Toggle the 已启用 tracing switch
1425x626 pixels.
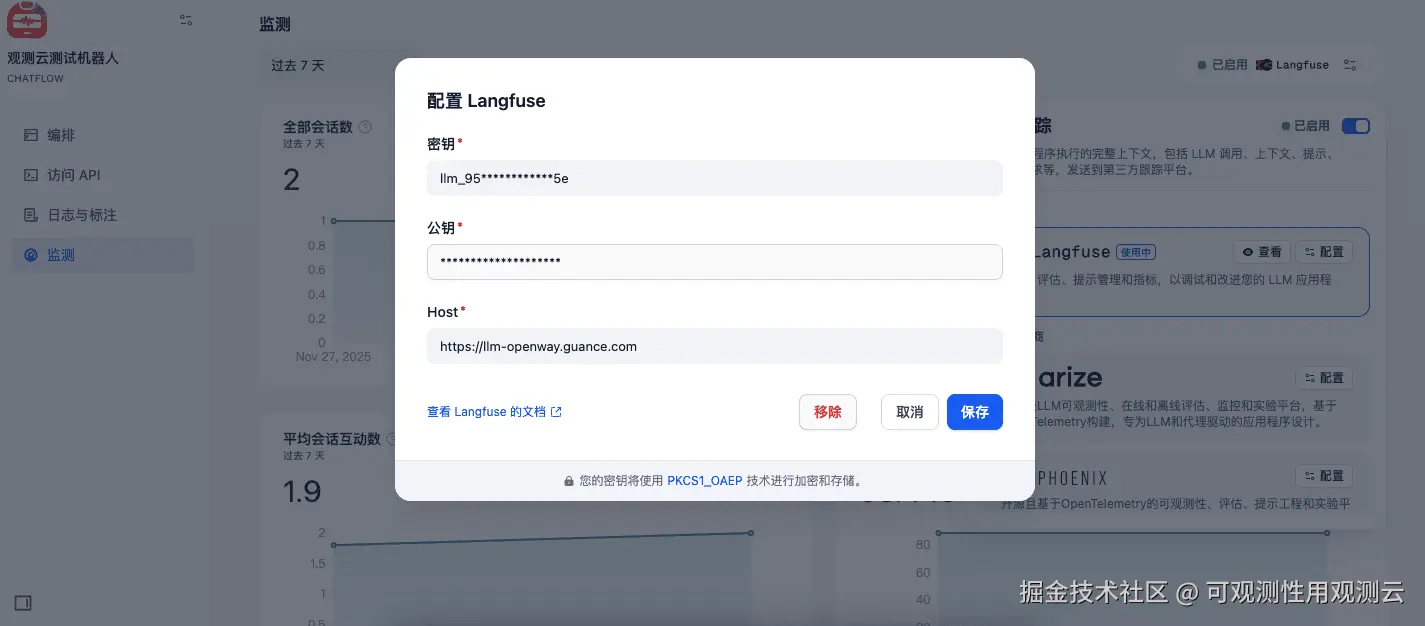click(1356, 126)
